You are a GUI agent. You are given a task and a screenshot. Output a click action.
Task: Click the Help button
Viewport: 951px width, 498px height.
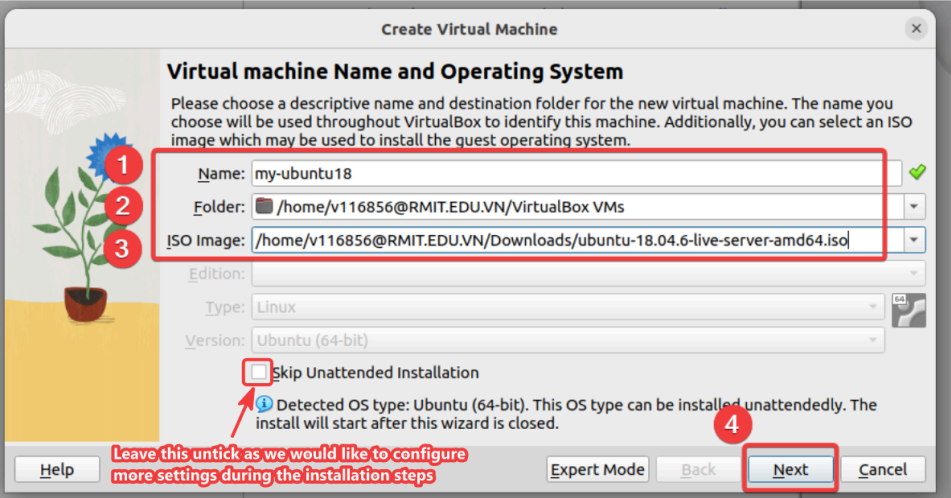(57, 469)
